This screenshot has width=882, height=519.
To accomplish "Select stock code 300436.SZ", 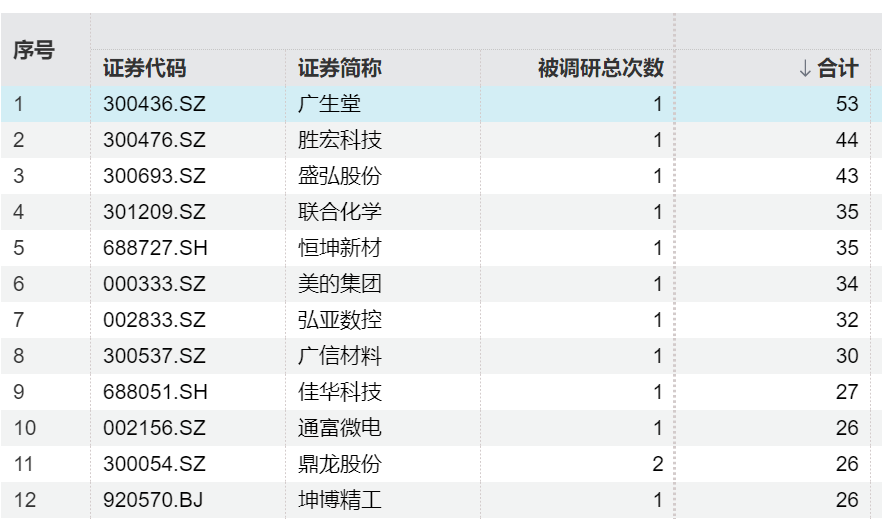I will pyautogui.click(x=154, y=104).
